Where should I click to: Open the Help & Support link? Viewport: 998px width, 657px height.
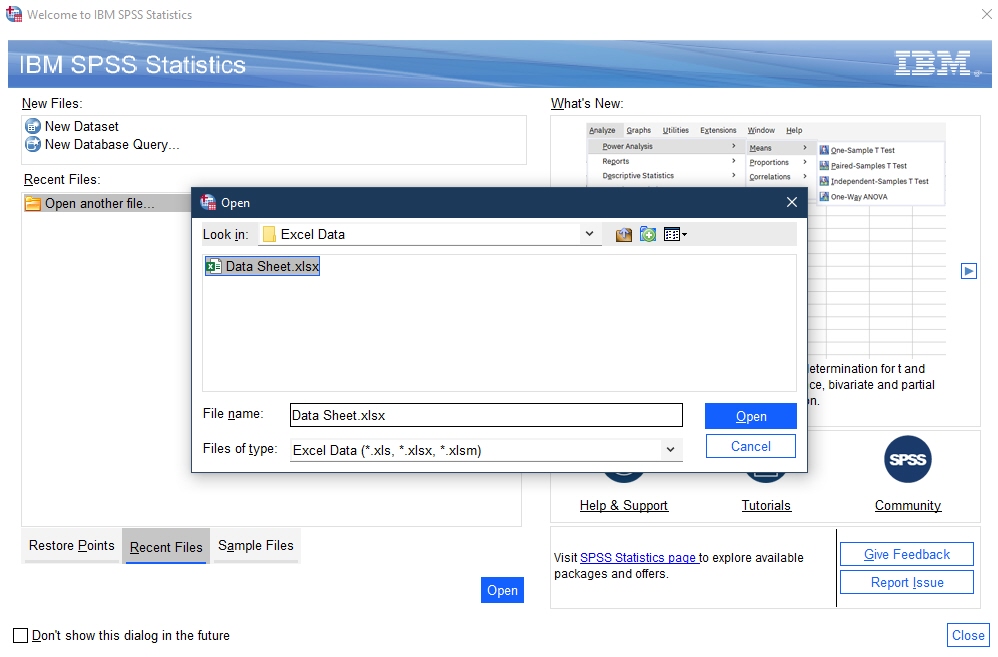coord(624,505)
